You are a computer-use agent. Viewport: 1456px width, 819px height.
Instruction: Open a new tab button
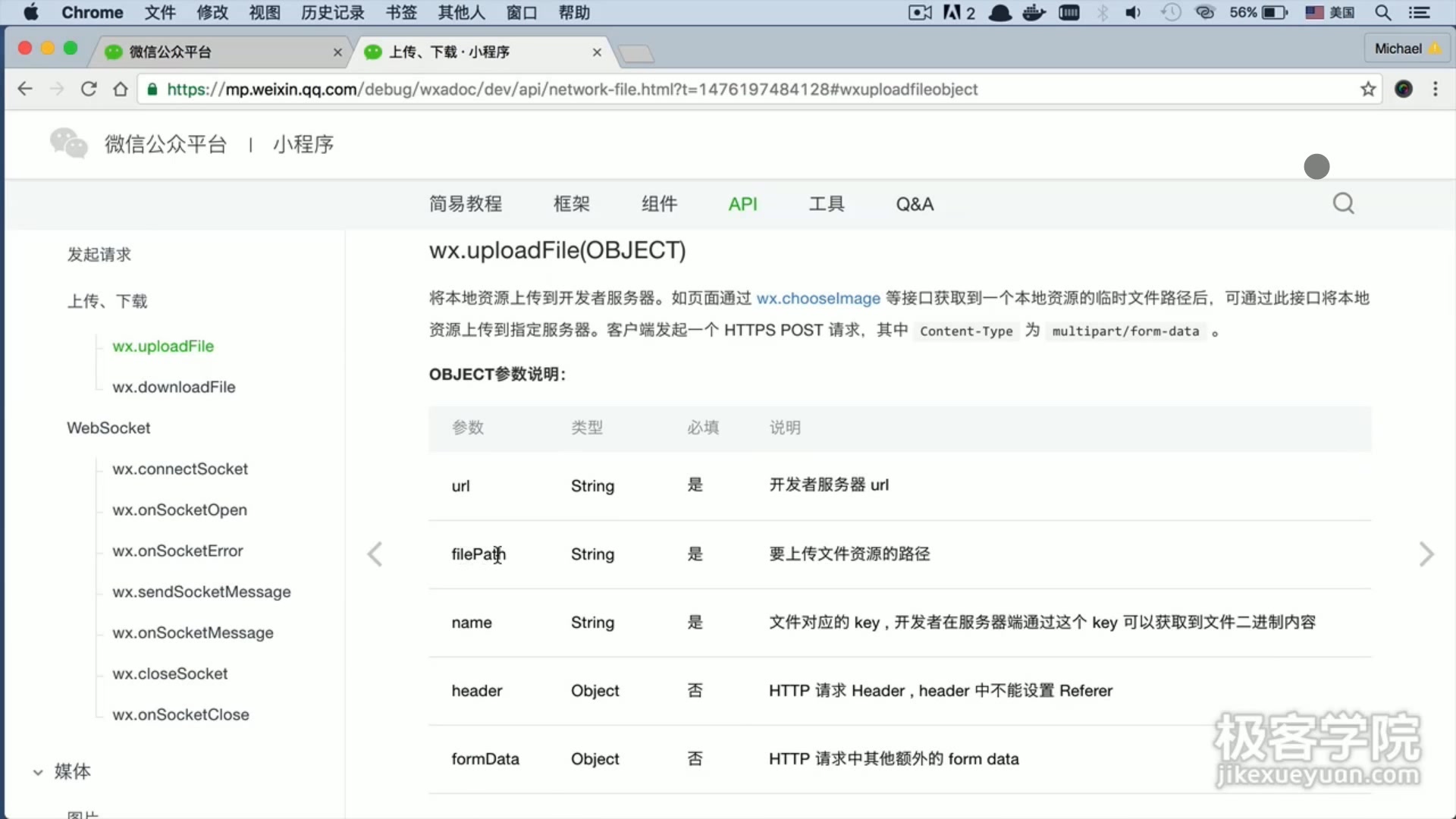coord(635,53)
